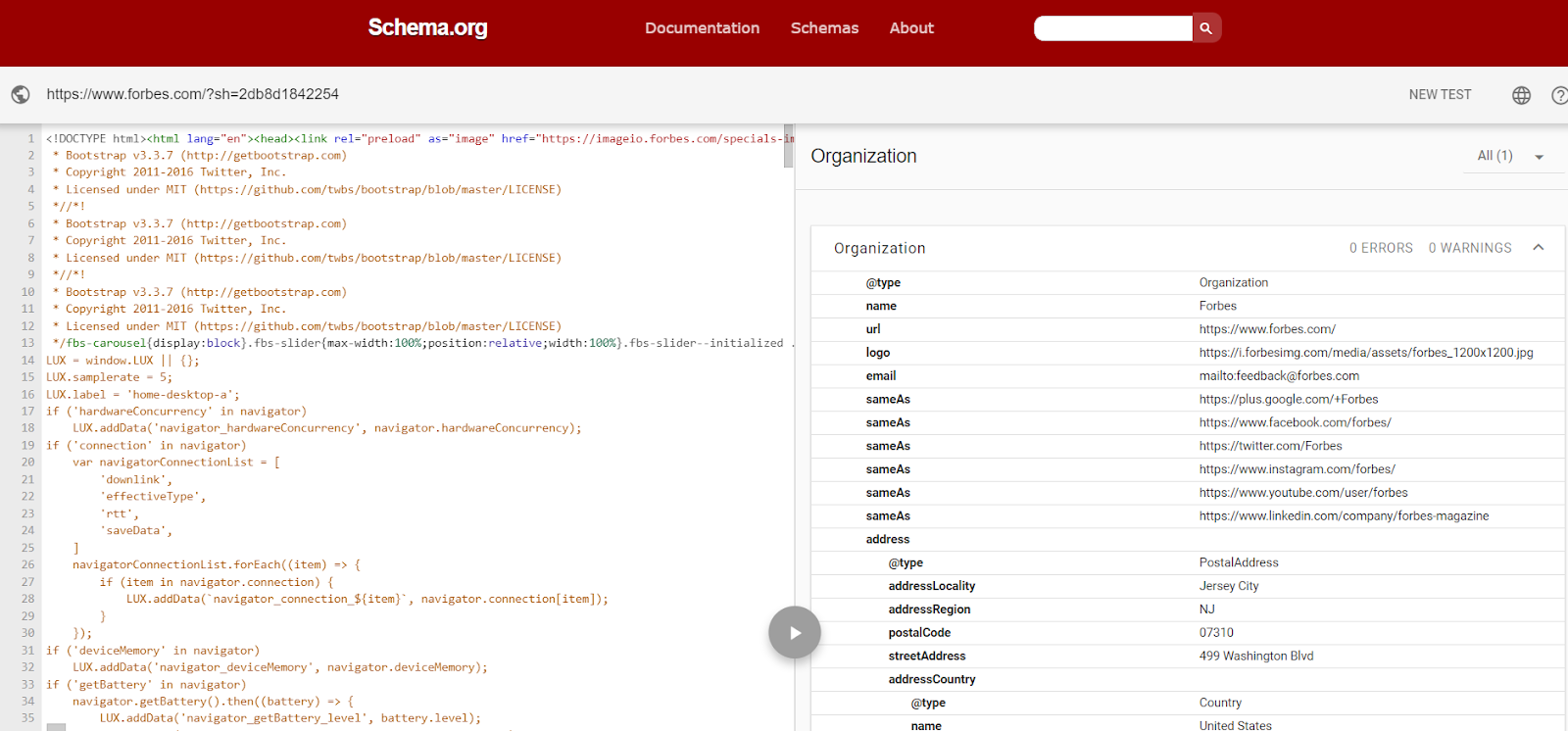Click the LUX.label = 'home-desktop-a' code line
Screen dimensions: 1568x731
click(142, 395)
